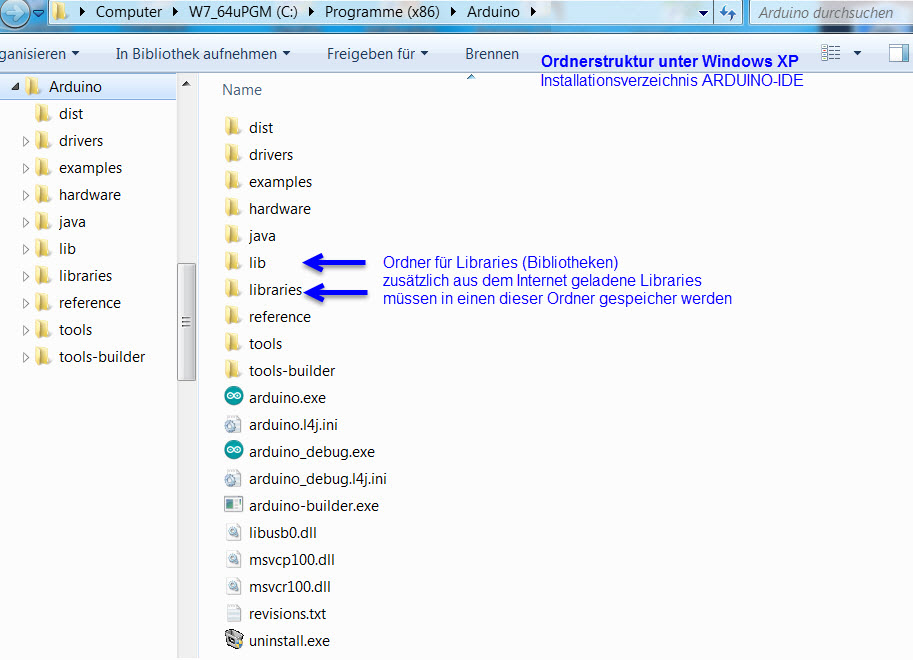
Task: Click Computer in the address breadcrumb
Action: pos(129,12)
